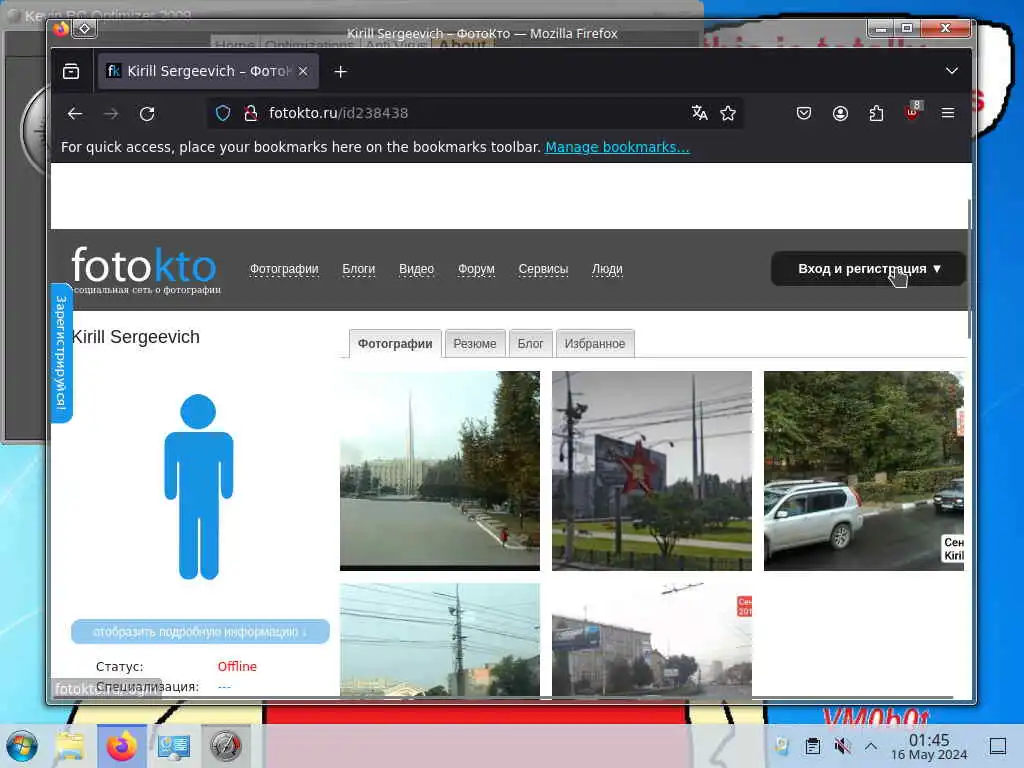Viewport: 1024px width, 768px height.
Task: Close the Kirill Sergeevich tab
Action: (303, 71)
